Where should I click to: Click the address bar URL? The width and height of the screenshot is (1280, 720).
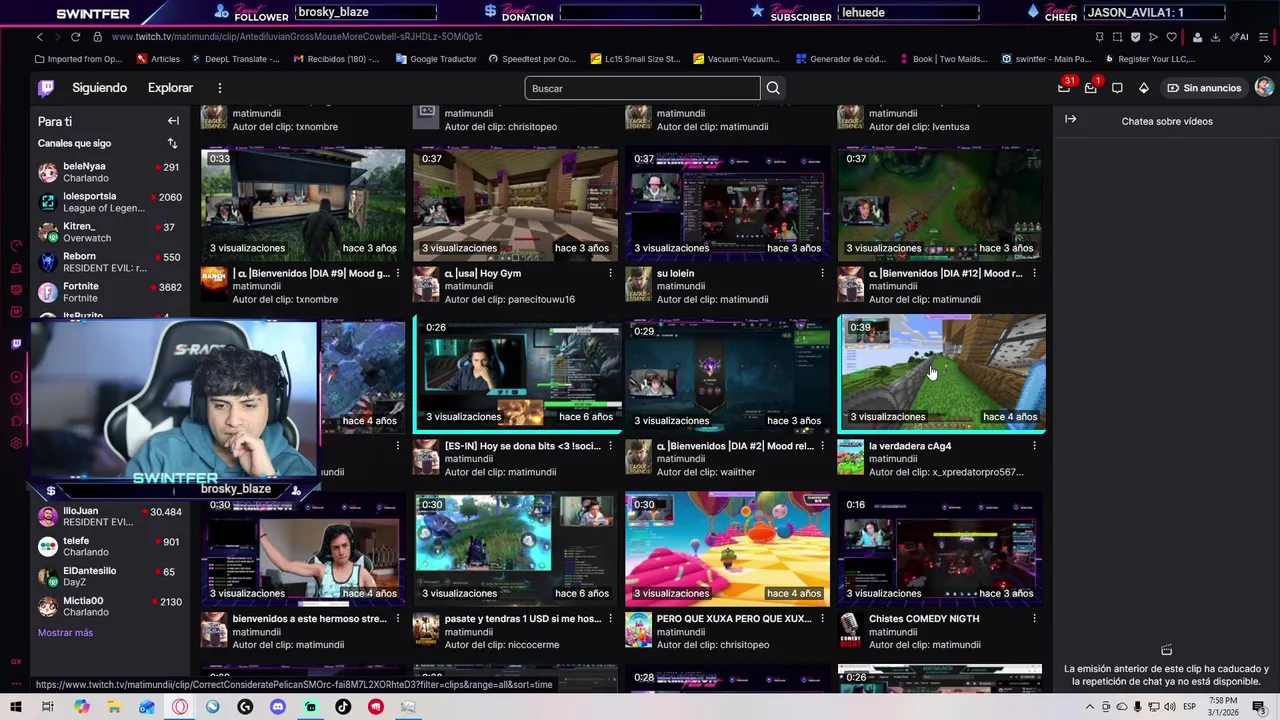point(297,37)
